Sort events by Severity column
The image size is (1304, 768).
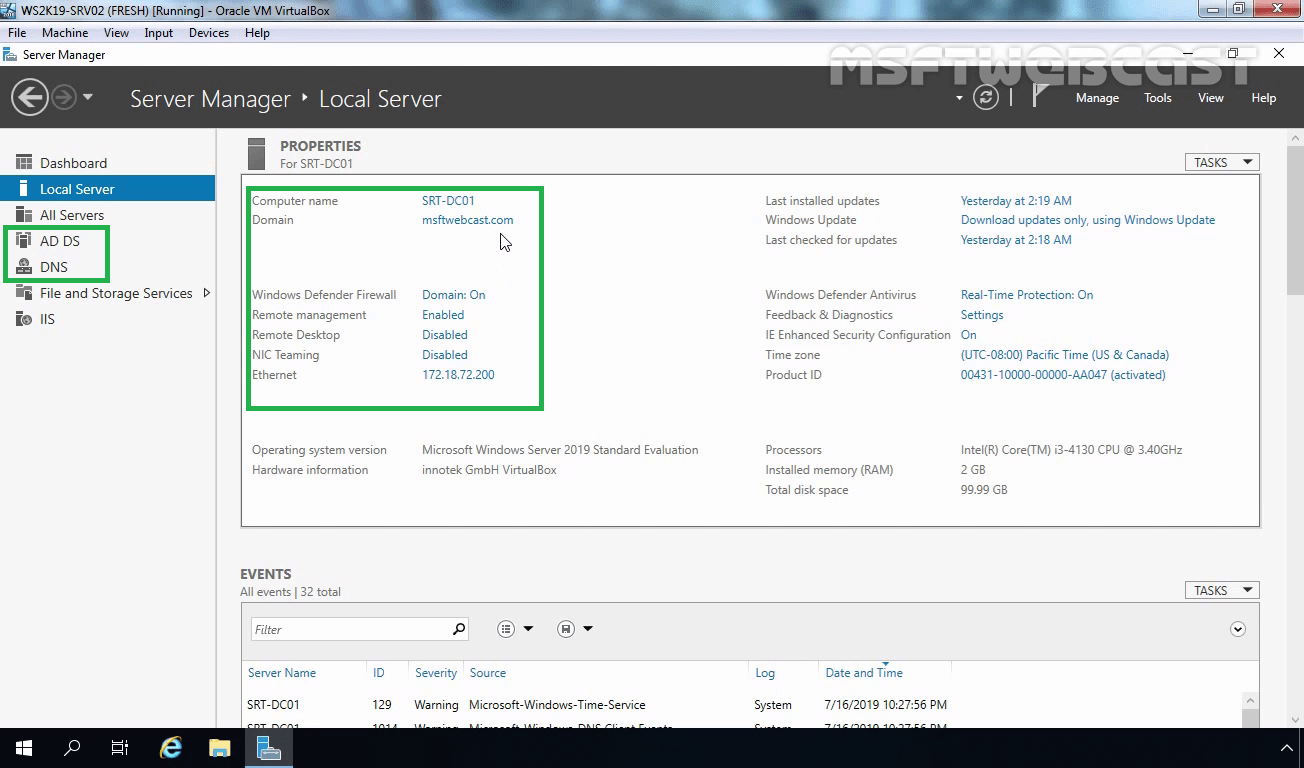[x=436, y=673]
